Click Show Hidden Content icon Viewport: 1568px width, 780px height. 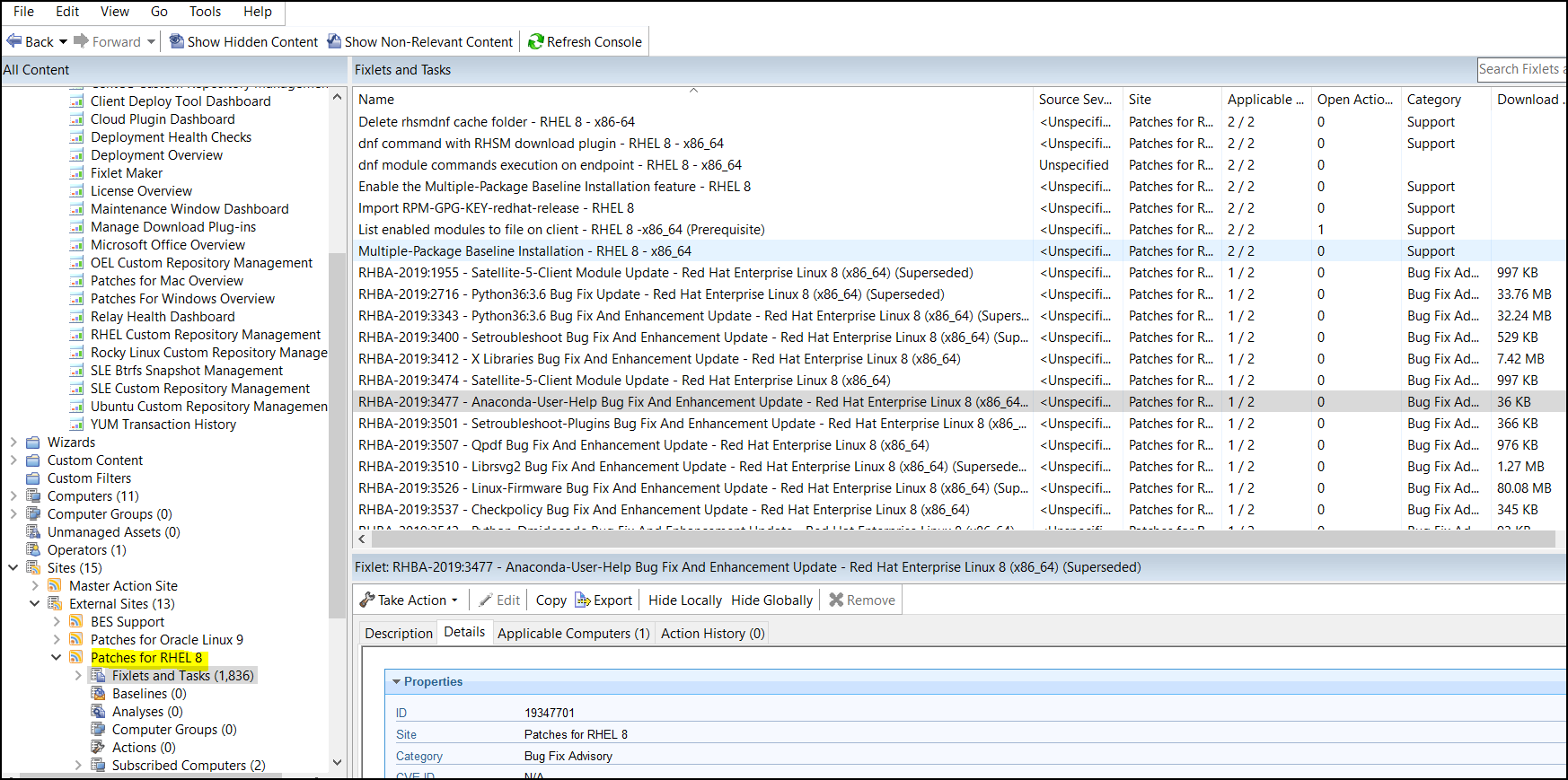tap(177, 41)
